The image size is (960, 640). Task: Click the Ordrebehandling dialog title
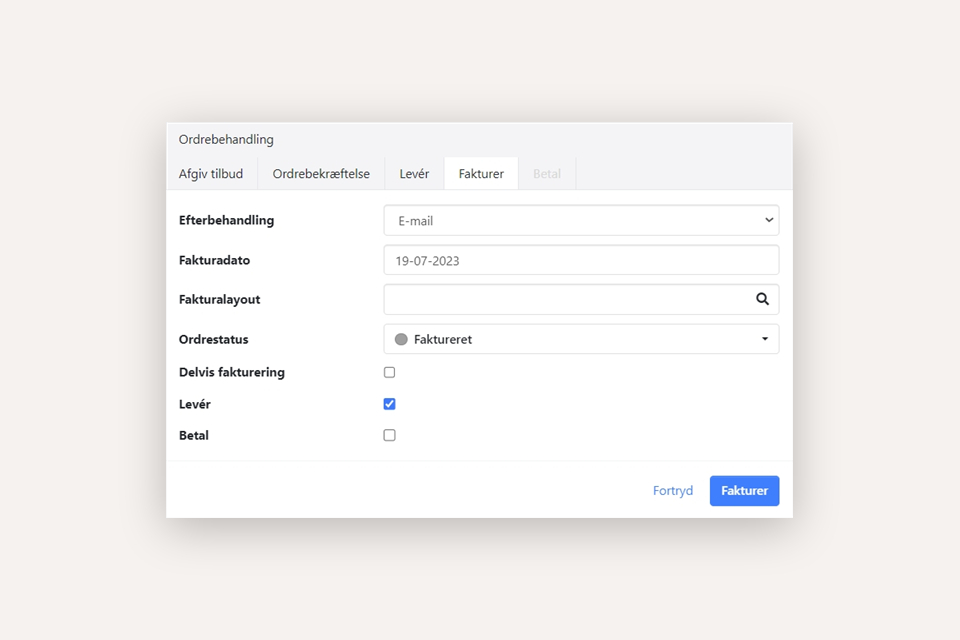pos(226,140)
